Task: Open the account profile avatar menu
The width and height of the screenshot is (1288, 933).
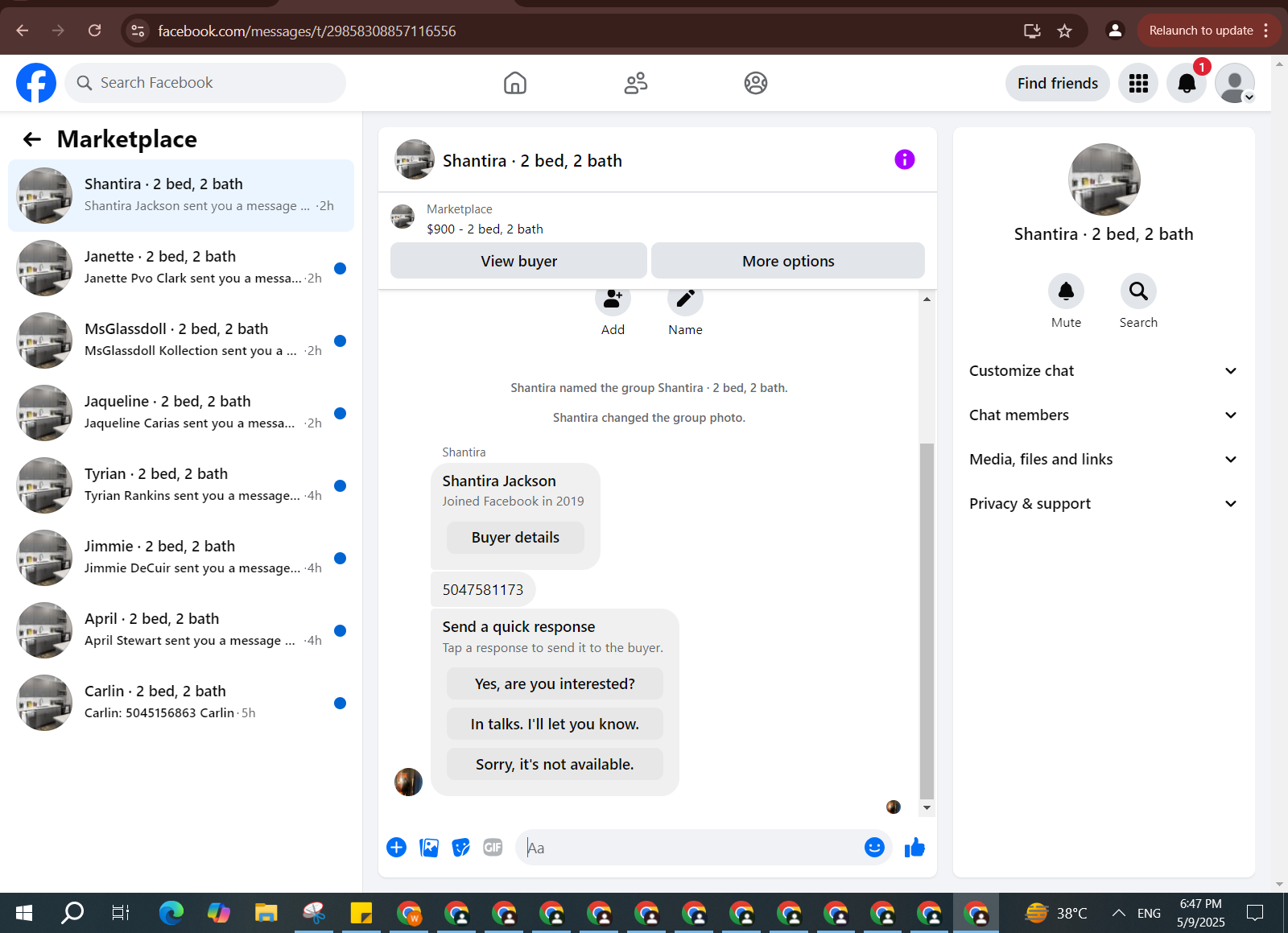Action: (x=1235, y=83)
